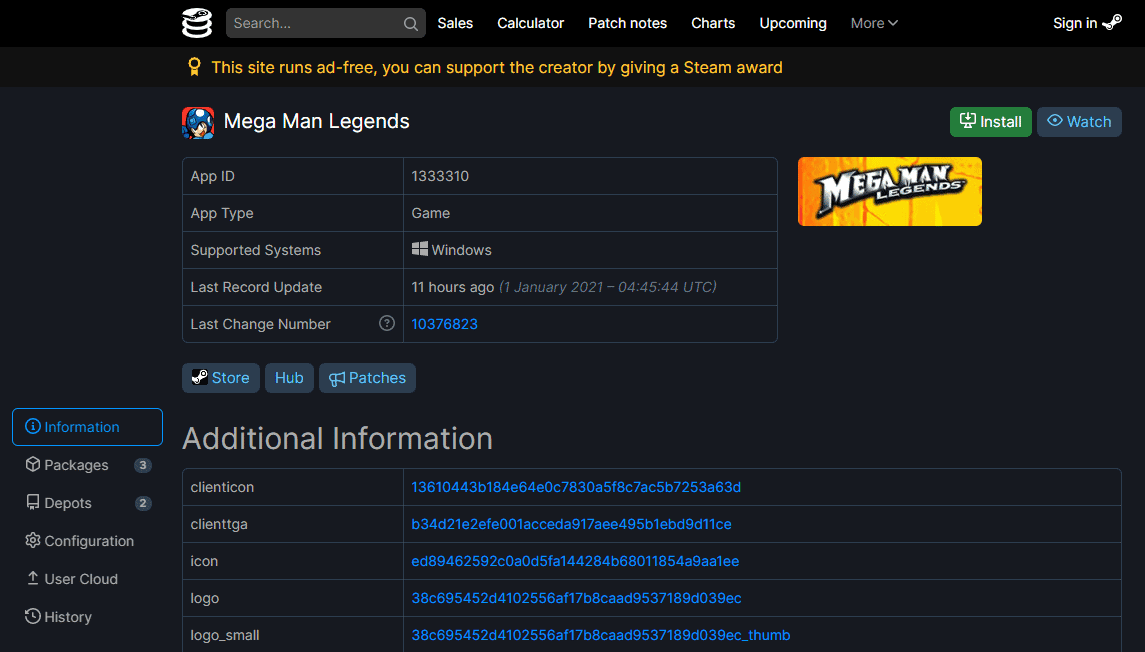Click the App ID value 1333310
Viewport: 1145px width, 652px height.
[440, 176]
